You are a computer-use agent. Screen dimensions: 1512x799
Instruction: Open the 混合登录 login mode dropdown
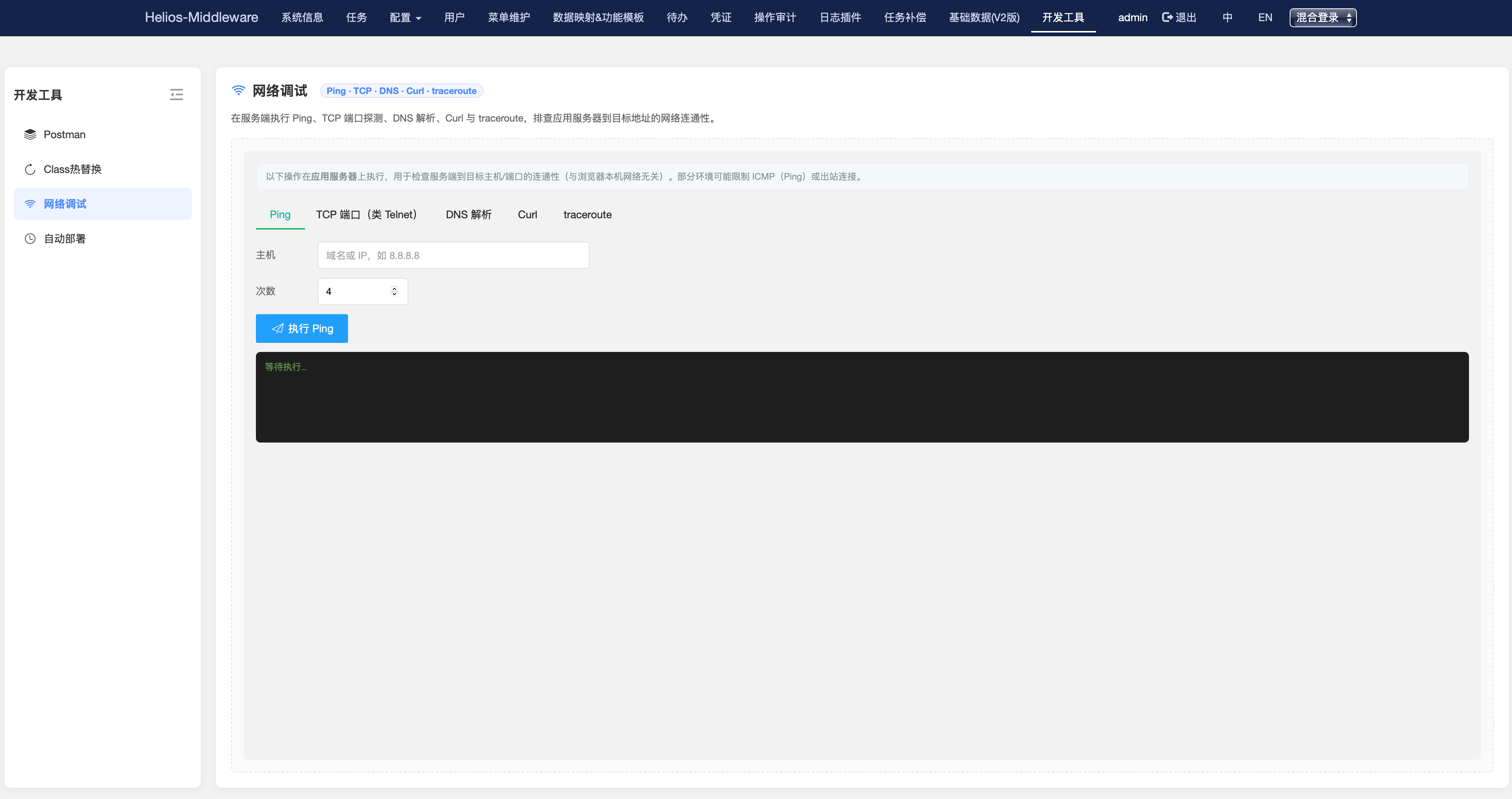(1323, 18)
